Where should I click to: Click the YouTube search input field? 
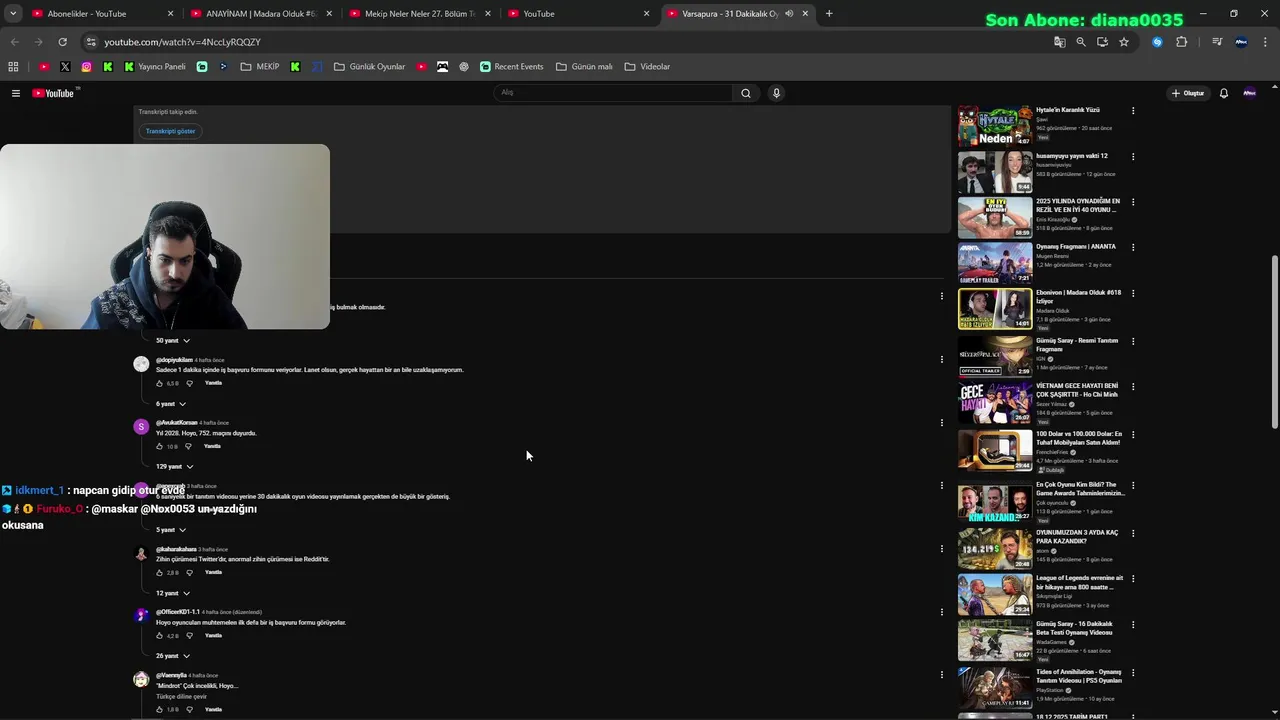pyautogui.click(x=612, y=93)
